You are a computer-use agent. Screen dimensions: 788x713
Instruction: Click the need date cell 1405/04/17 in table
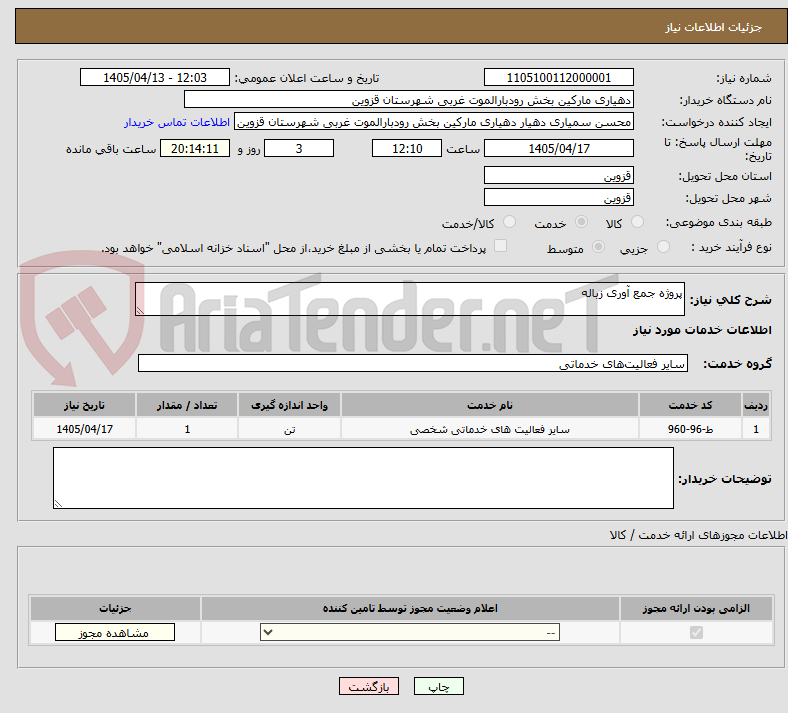click(x=84, y=429)
